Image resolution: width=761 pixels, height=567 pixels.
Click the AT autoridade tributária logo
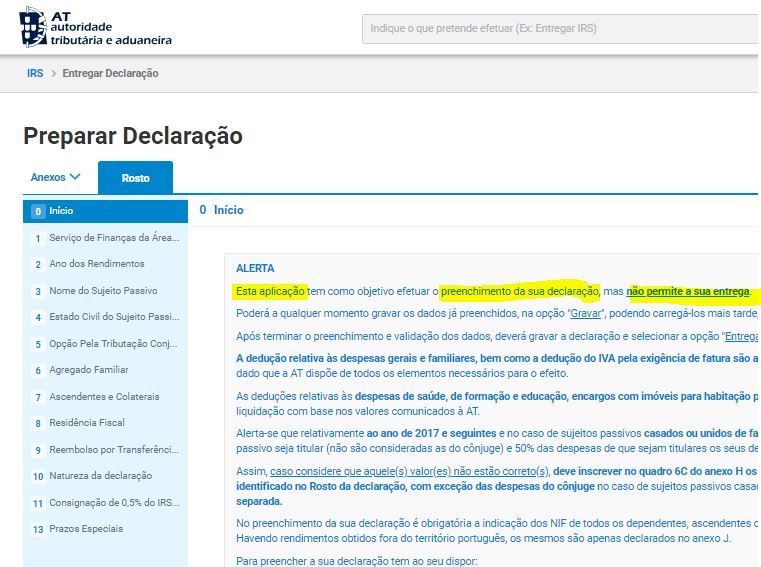coord(95,27)
